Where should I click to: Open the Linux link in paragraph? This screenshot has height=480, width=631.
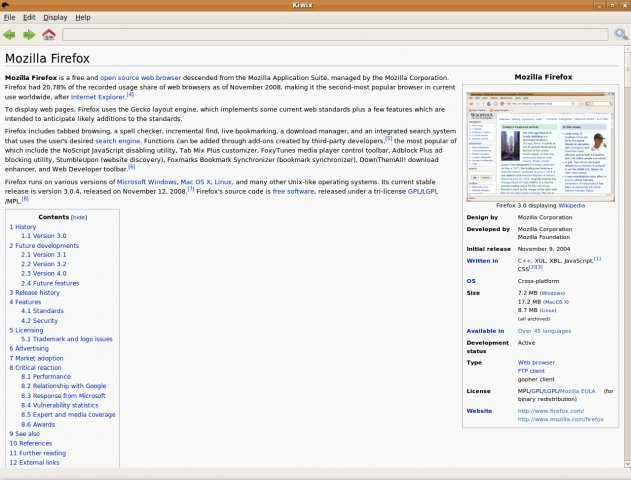[x=223, y=182]
